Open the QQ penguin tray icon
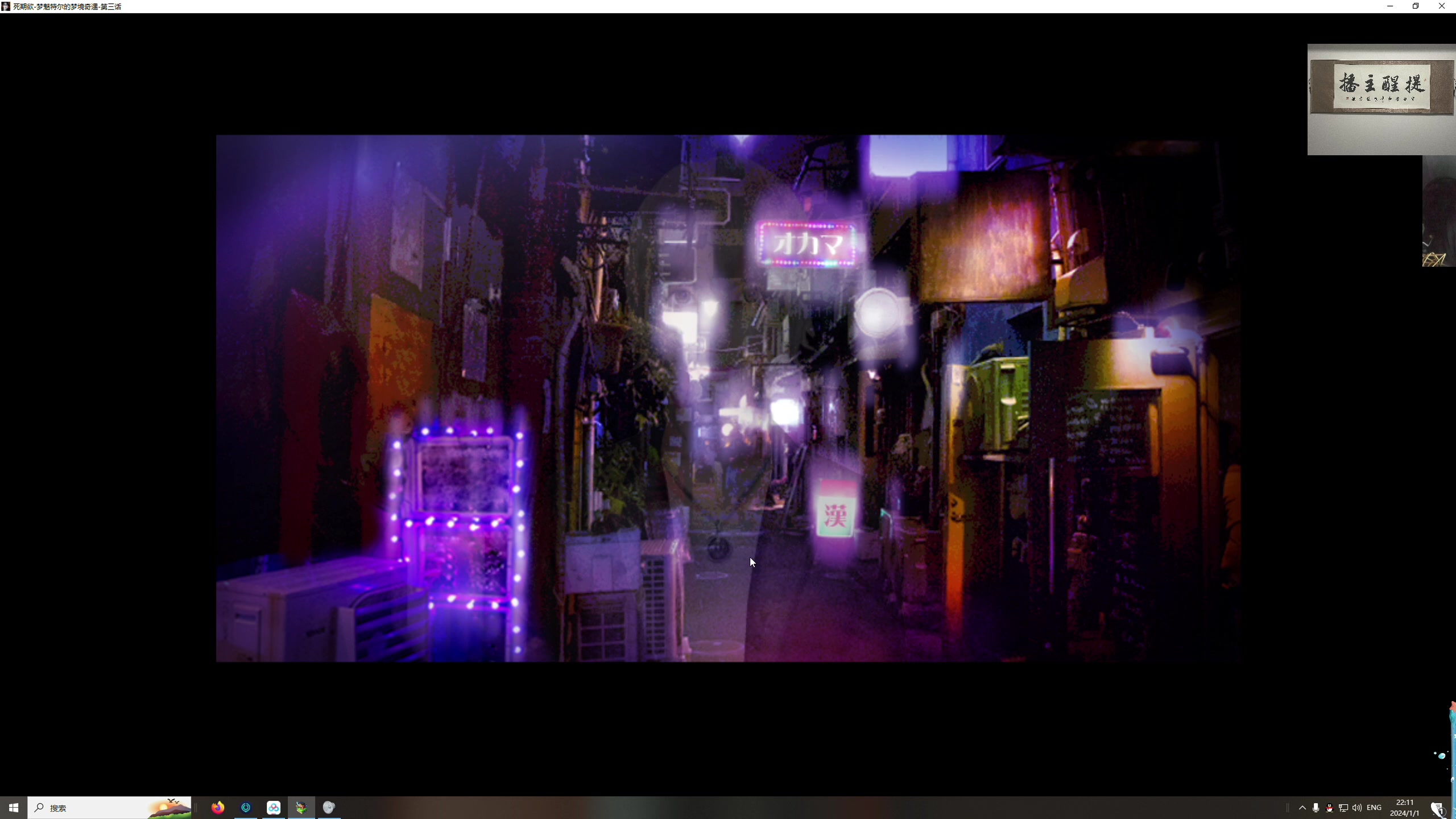This screenshot has height=819, width=1456. (x=1329, y=808)
